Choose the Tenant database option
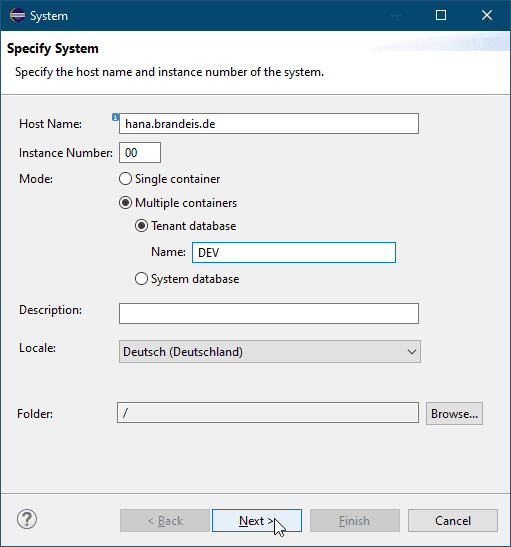Image resolution: width=511 pixels, height=547 pixels. pyautogui.click(x=141, y=226)
